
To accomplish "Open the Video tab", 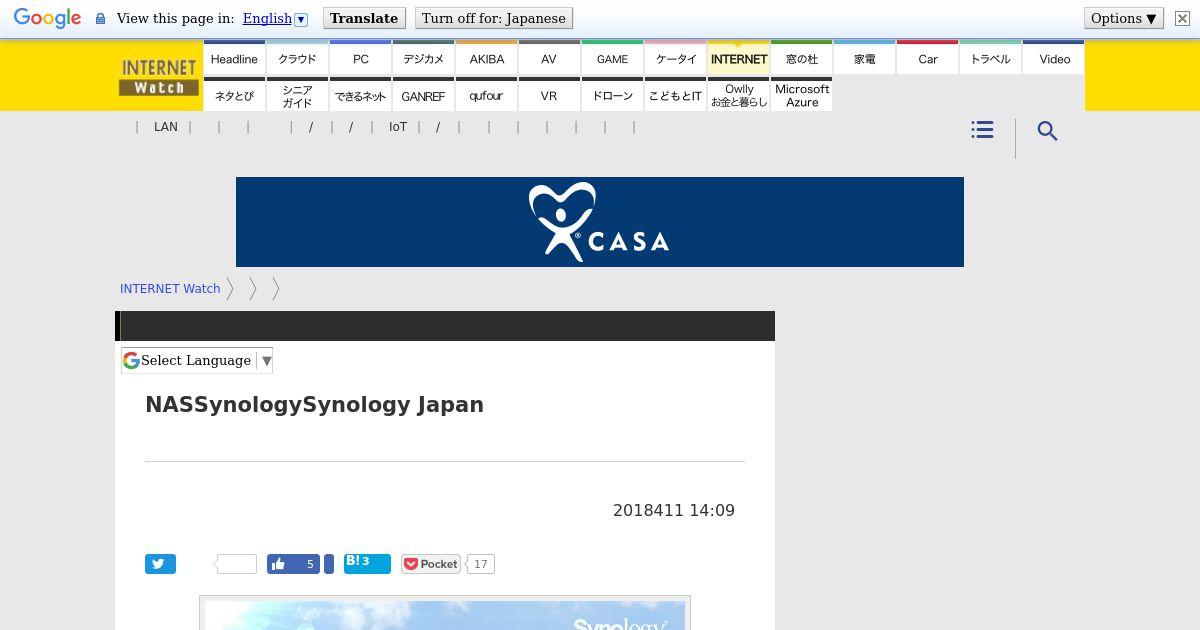I will 1054,58.
